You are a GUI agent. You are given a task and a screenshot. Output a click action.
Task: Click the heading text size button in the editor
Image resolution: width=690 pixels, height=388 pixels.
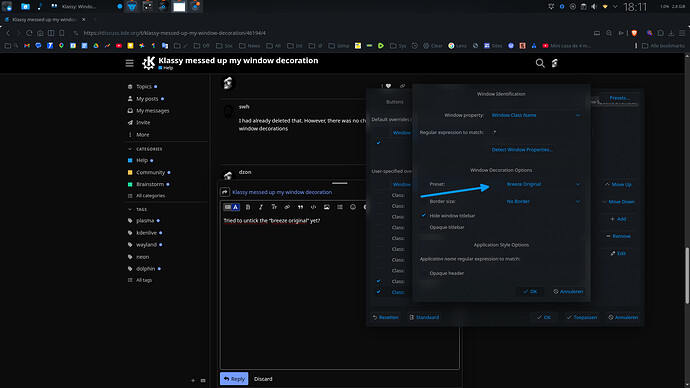coord(274,207)
